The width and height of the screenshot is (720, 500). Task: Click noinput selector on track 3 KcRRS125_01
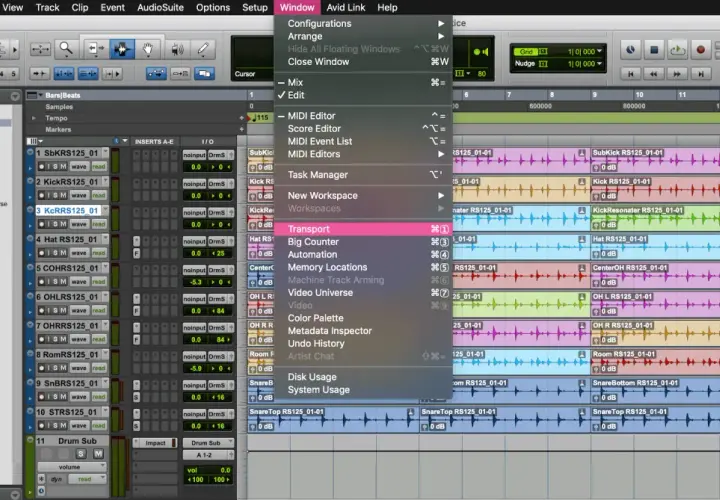click(x=194, y=213)
